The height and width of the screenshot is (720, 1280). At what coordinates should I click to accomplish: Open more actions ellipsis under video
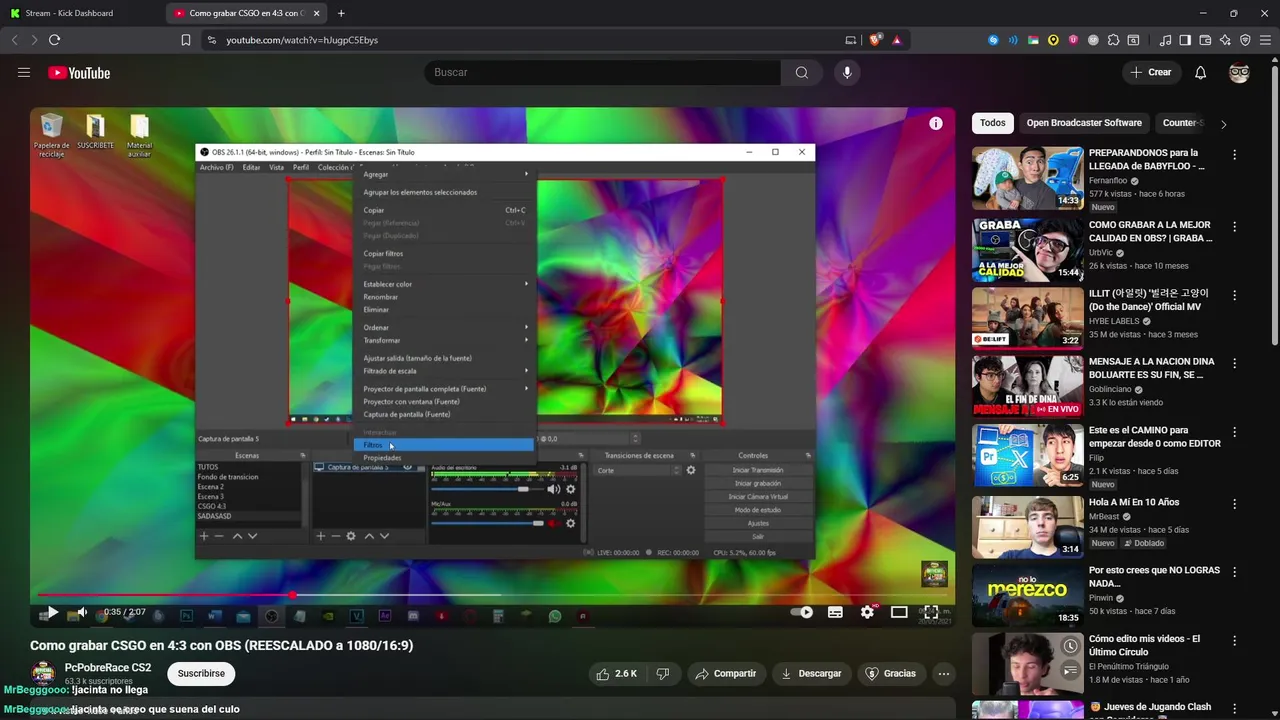(x=943, y=674)
